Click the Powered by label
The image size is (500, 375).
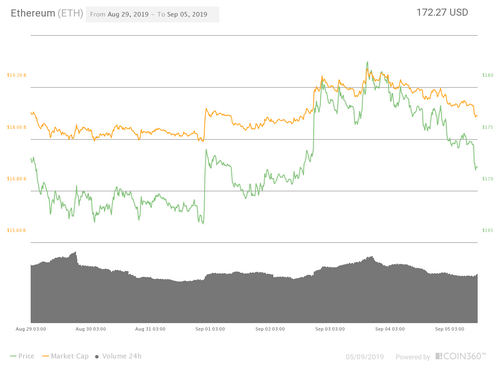(413, 357)
